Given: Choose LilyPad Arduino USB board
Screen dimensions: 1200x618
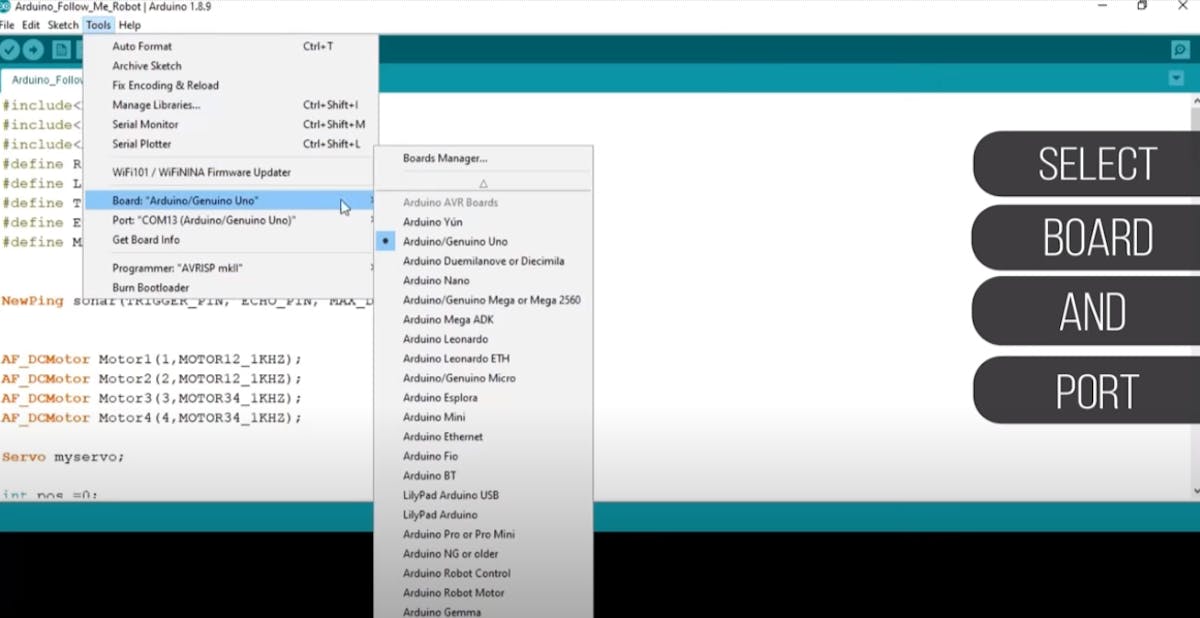Looking at the screenshot, I should click(x=484, y=495).
